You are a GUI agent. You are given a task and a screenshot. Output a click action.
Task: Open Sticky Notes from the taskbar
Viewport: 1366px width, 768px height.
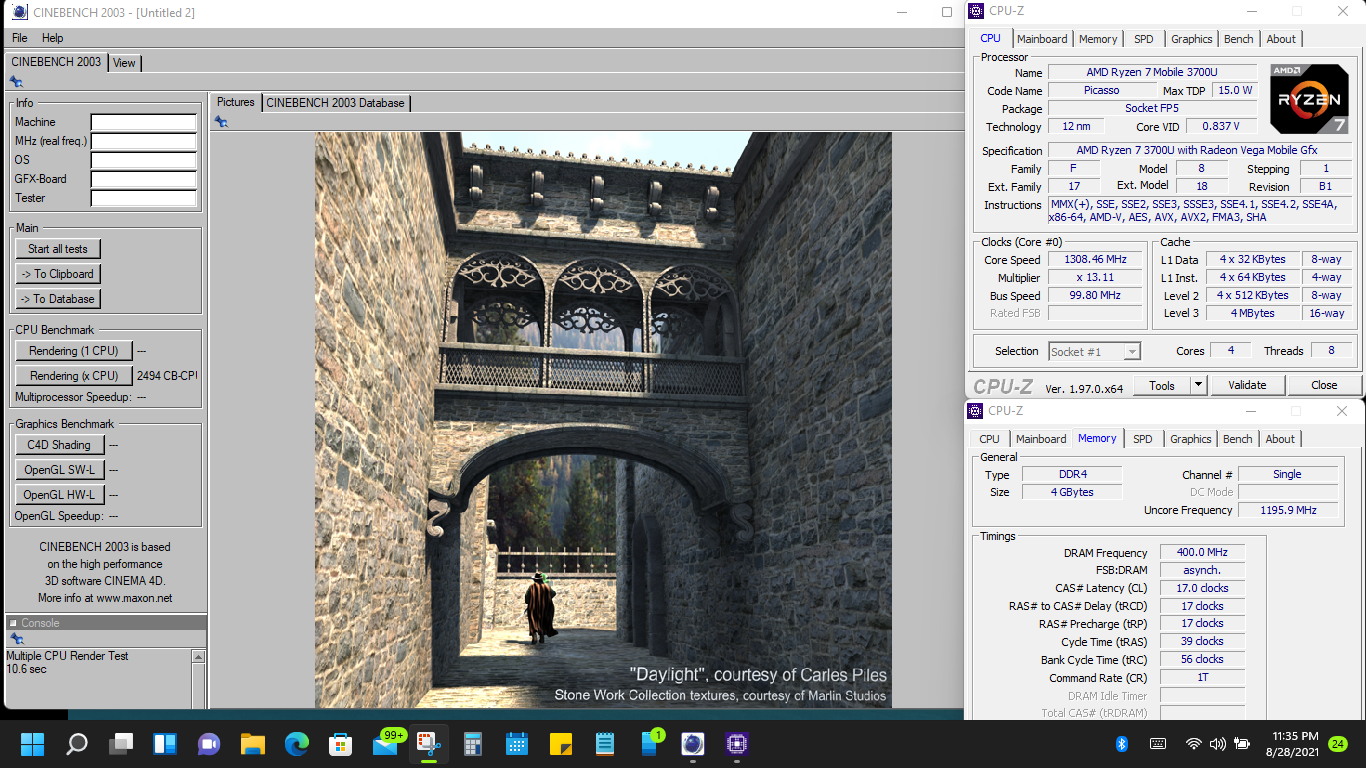pyautogui.click(x=561, y=744)
